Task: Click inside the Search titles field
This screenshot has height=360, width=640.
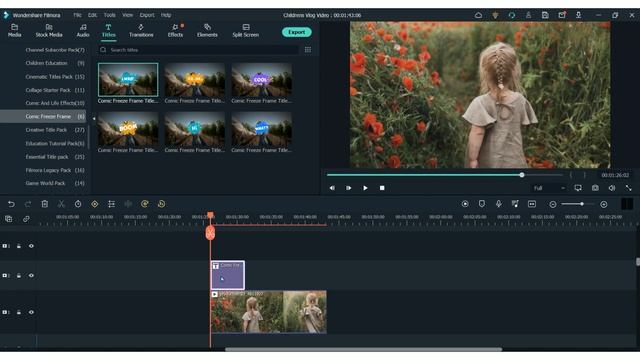Action: coord(199,50)
